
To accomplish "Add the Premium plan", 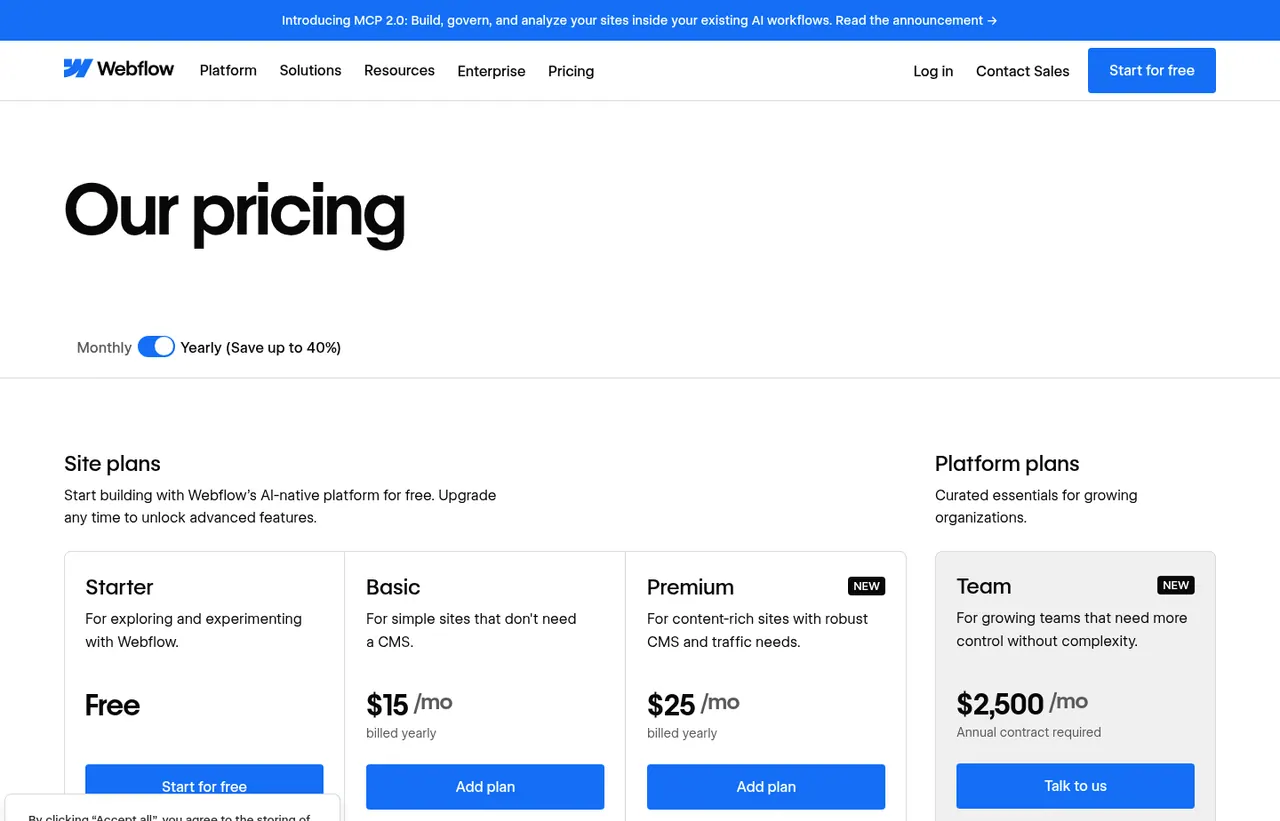I will [766, 786].
